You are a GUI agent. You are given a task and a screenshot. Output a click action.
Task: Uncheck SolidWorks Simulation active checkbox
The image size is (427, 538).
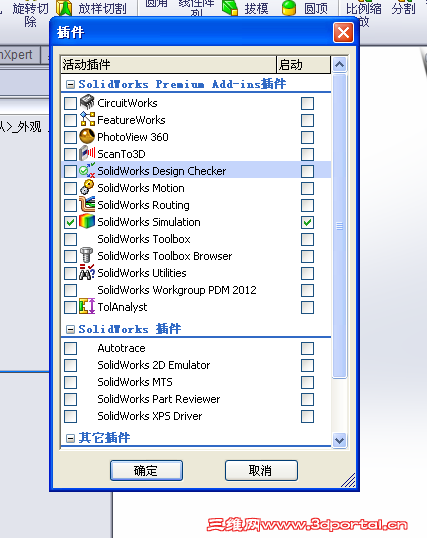(x=70, y=223)
